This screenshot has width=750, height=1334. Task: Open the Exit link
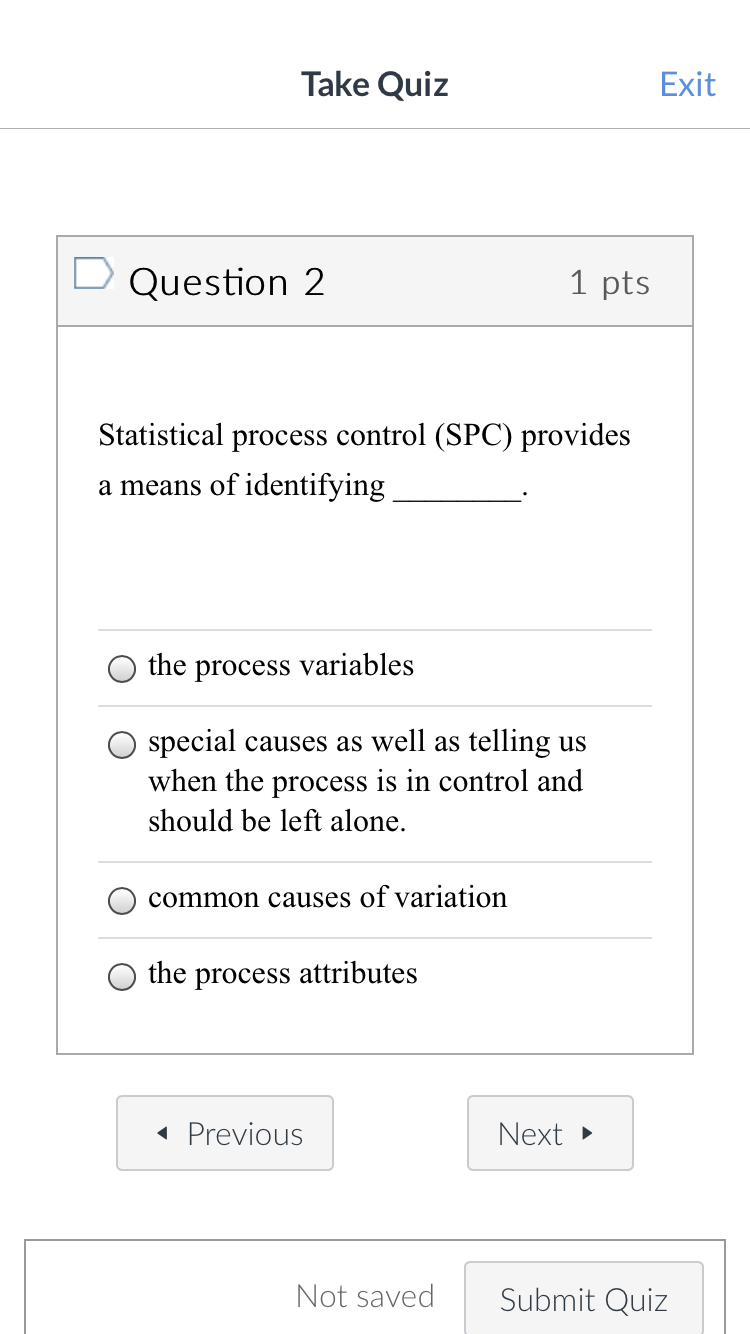[x=687, y=84]
